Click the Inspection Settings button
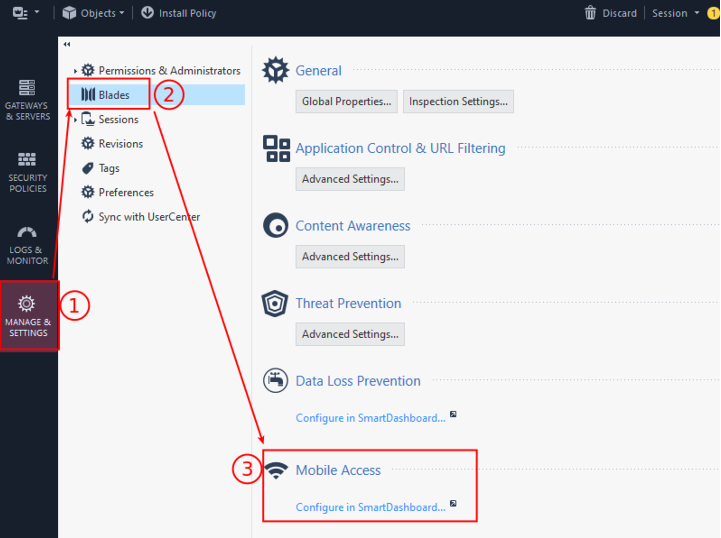 pos(459,102)
